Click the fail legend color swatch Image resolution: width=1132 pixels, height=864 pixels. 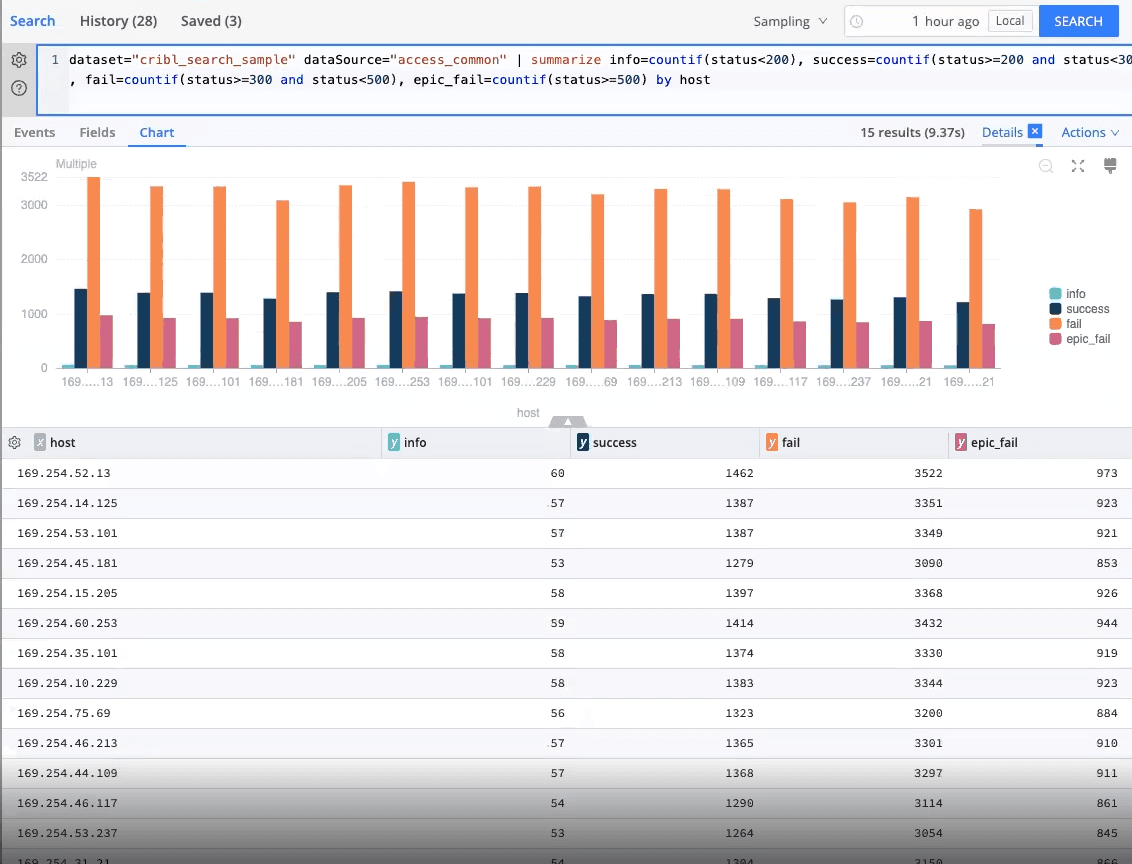click(x=1055, y=324)
